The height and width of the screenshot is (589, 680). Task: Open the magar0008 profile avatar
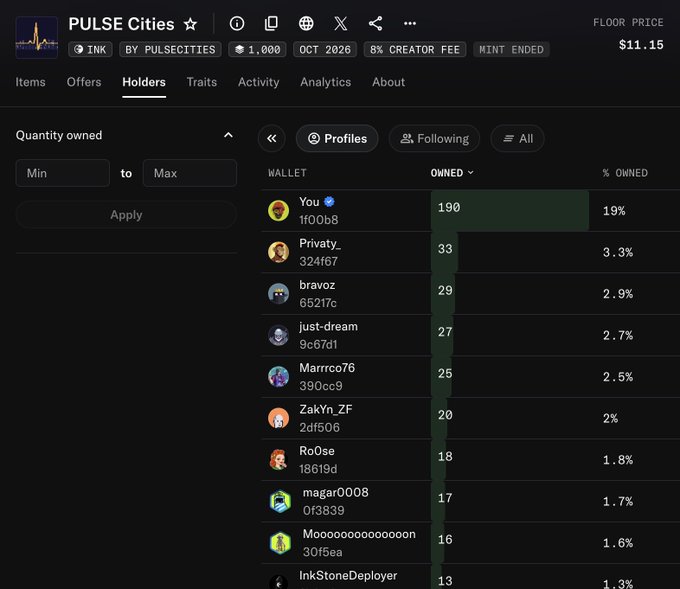280,501
